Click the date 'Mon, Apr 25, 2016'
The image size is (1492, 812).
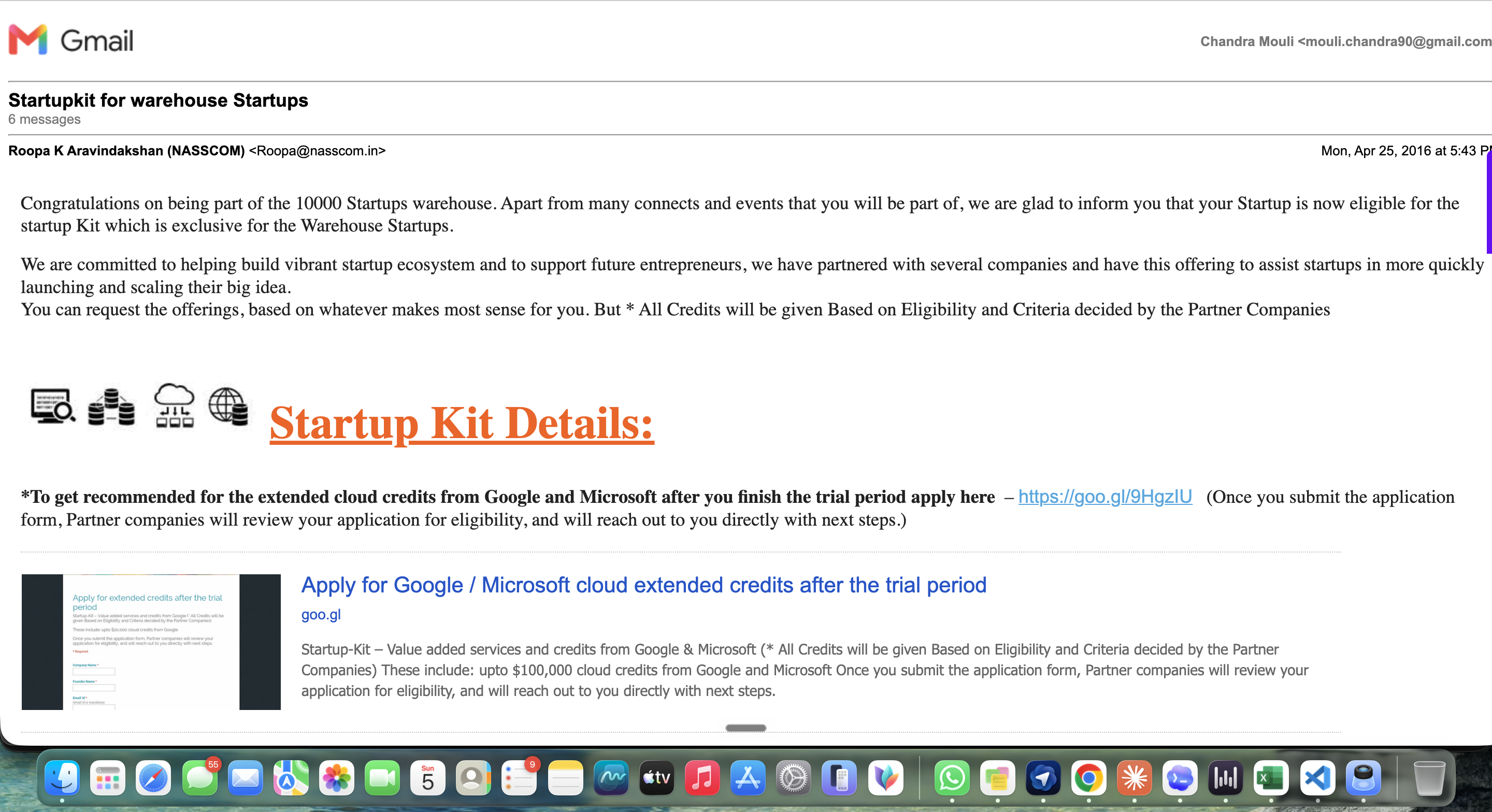[1375, 151]
